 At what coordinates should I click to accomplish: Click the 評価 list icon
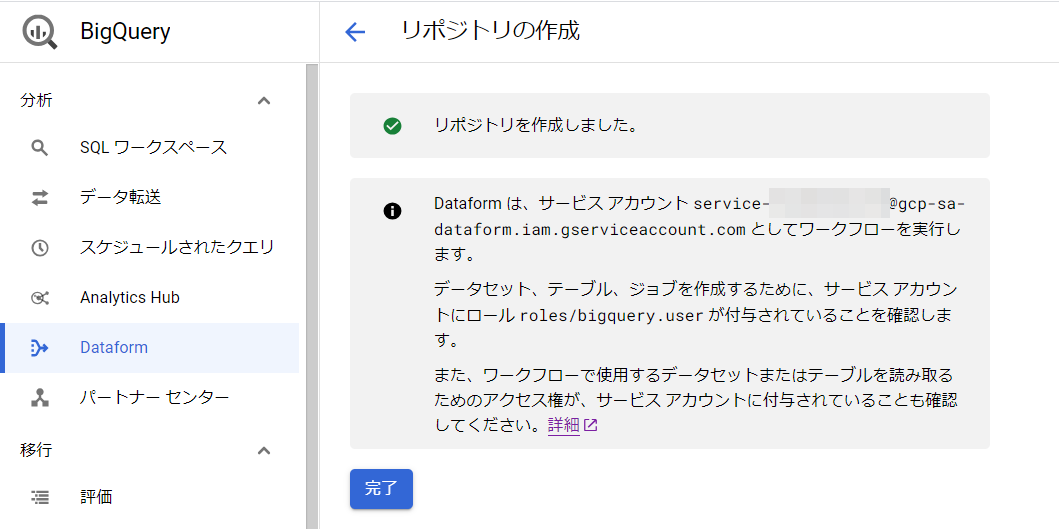coord(40,498)
